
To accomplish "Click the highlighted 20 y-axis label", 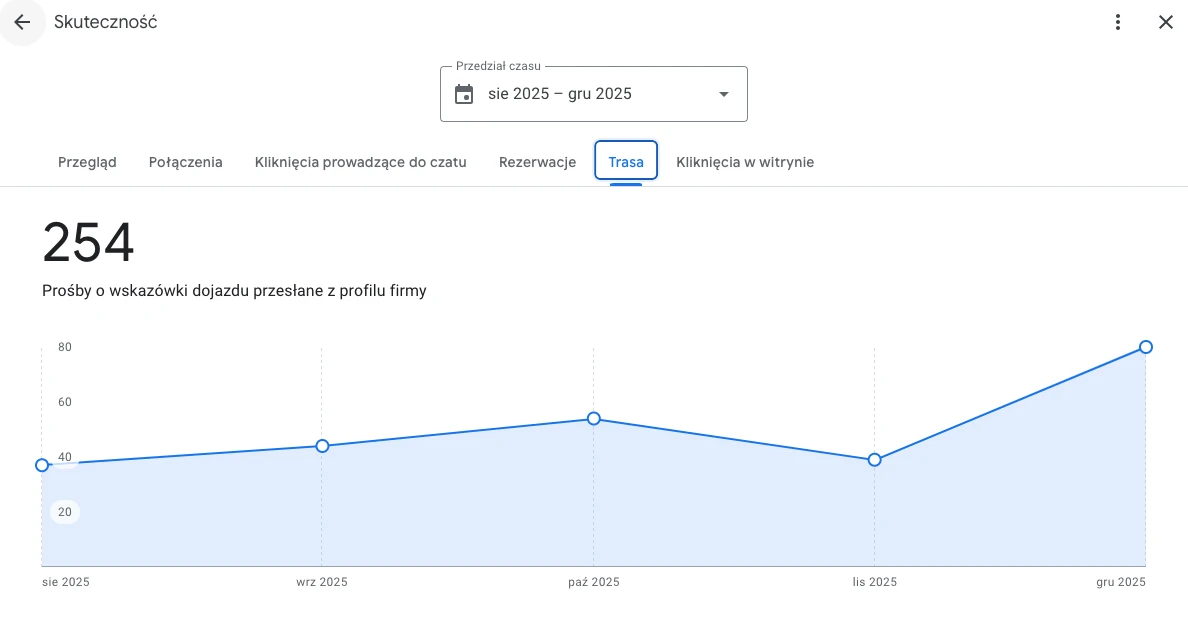I will (65, 512).
